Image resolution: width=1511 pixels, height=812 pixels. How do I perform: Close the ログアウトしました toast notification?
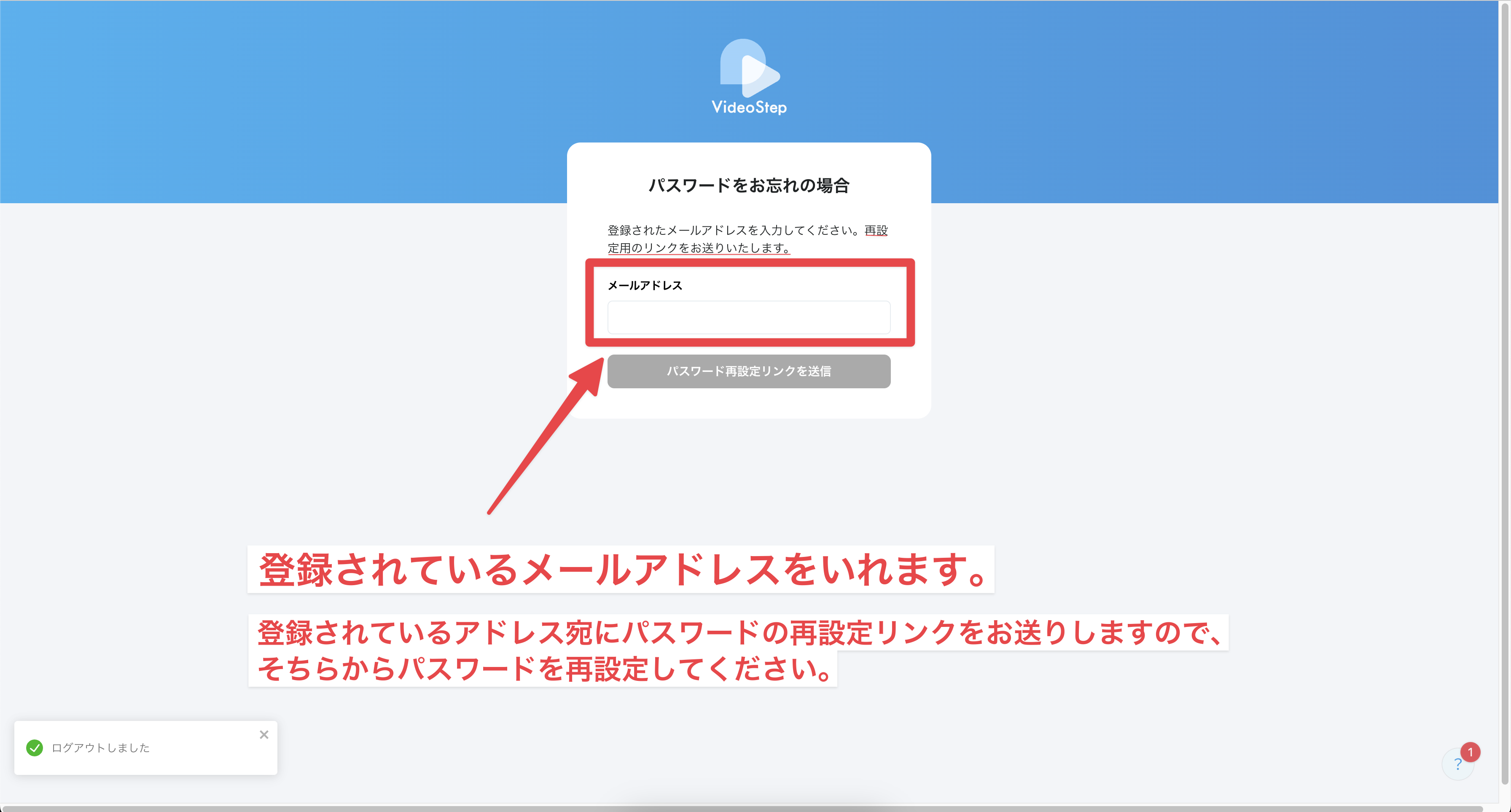(x=264, y=734)
